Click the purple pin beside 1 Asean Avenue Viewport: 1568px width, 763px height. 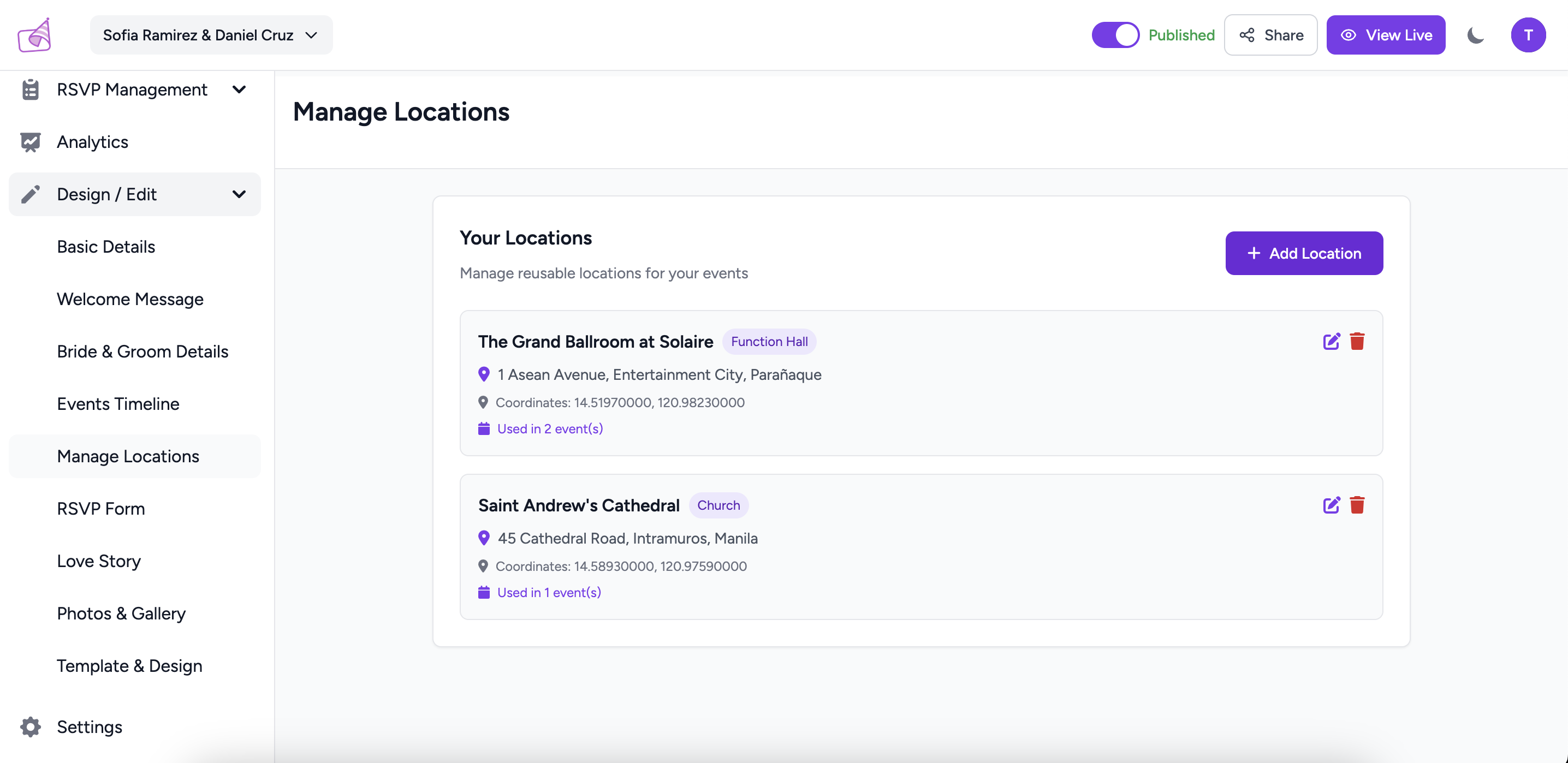click(x=484, y=374)
